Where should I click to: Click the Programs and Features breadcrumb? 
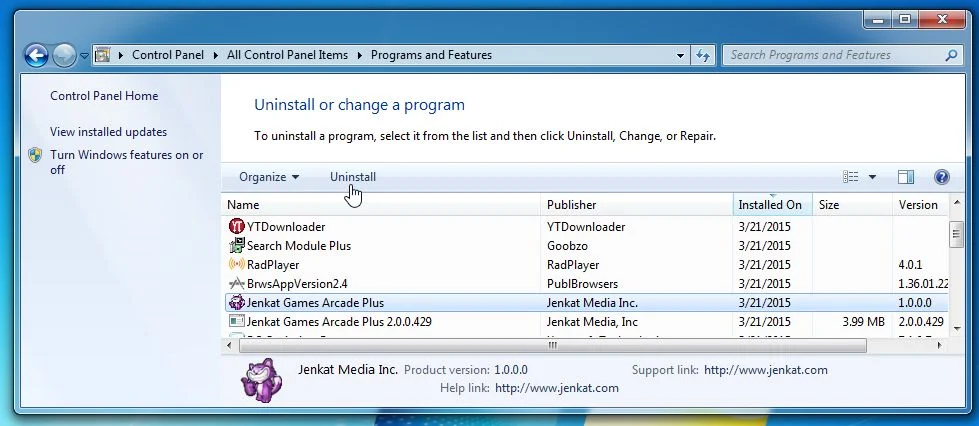coord(431,55)
